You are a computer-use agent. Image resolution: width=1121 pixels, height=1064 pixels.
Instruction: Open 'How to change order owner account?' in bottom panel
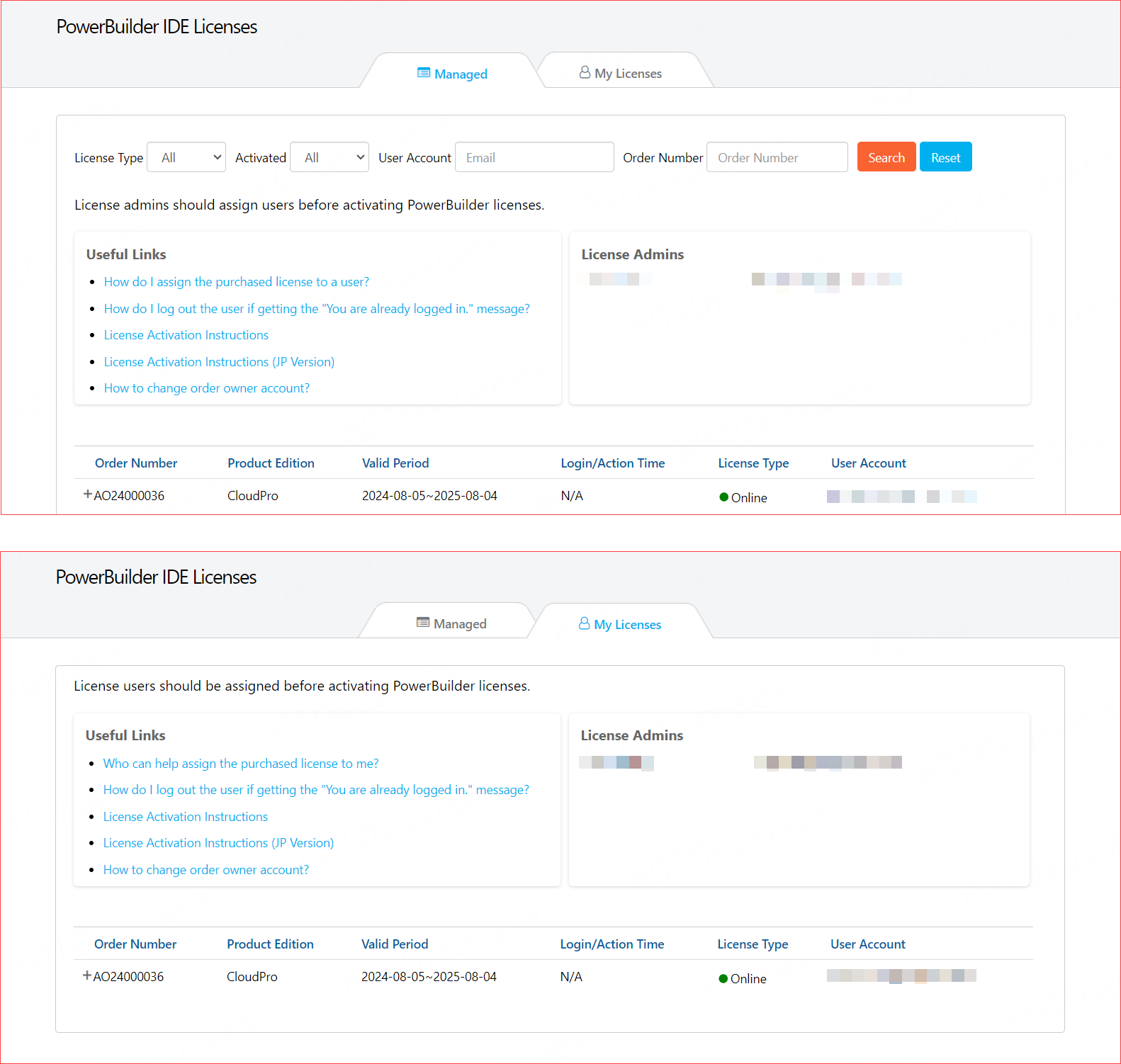click(x=206, y=870)
